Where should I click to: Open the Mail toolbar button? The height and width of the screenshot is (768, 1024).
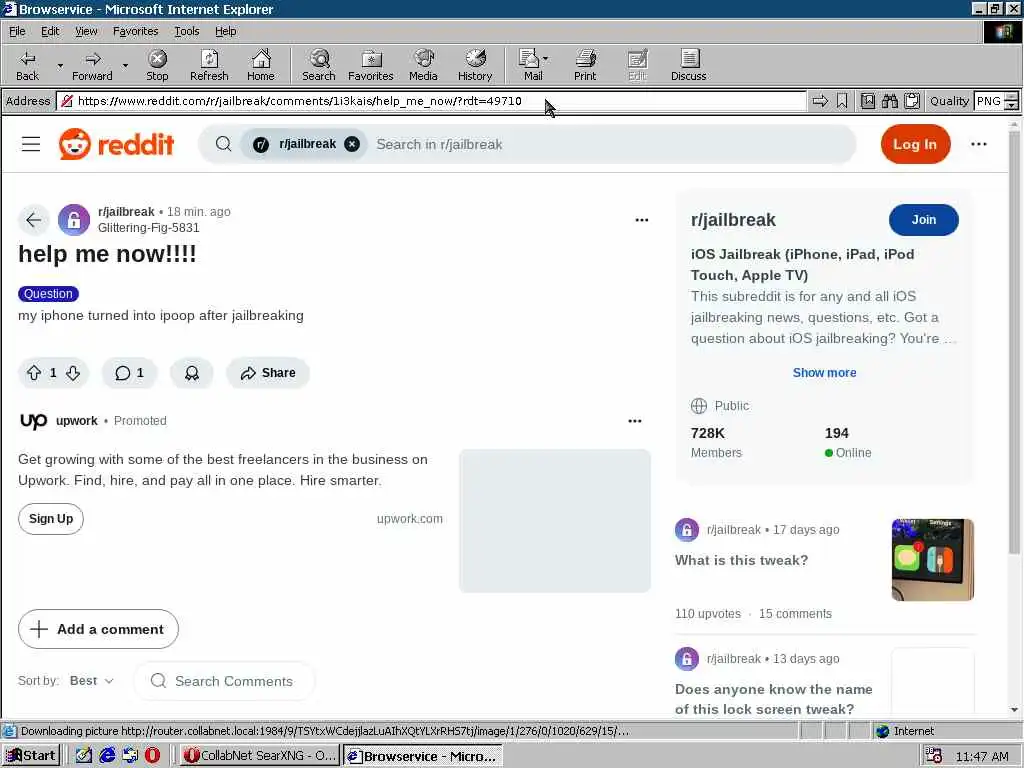coord(533,65)
